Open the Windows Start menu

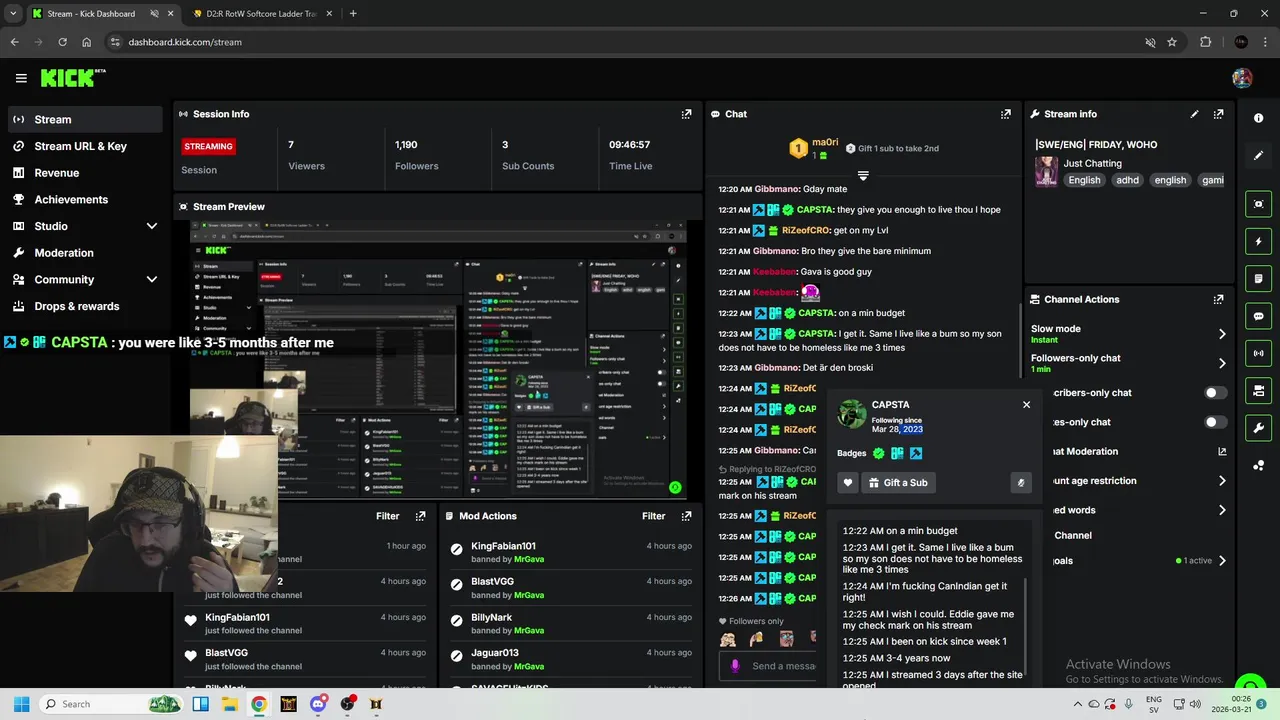point(22,704)
